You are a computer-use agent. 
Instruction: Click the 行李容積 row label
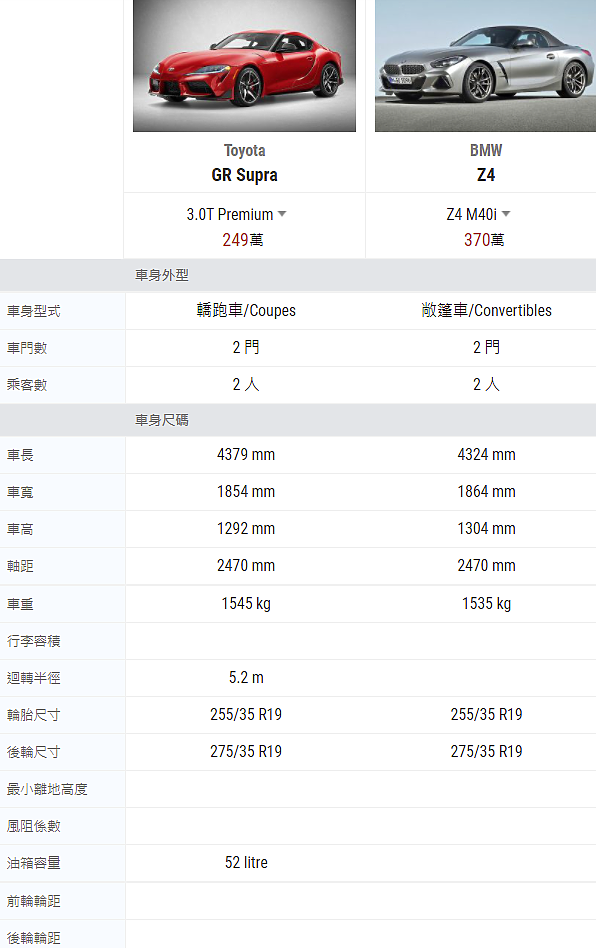click(33, 641)
